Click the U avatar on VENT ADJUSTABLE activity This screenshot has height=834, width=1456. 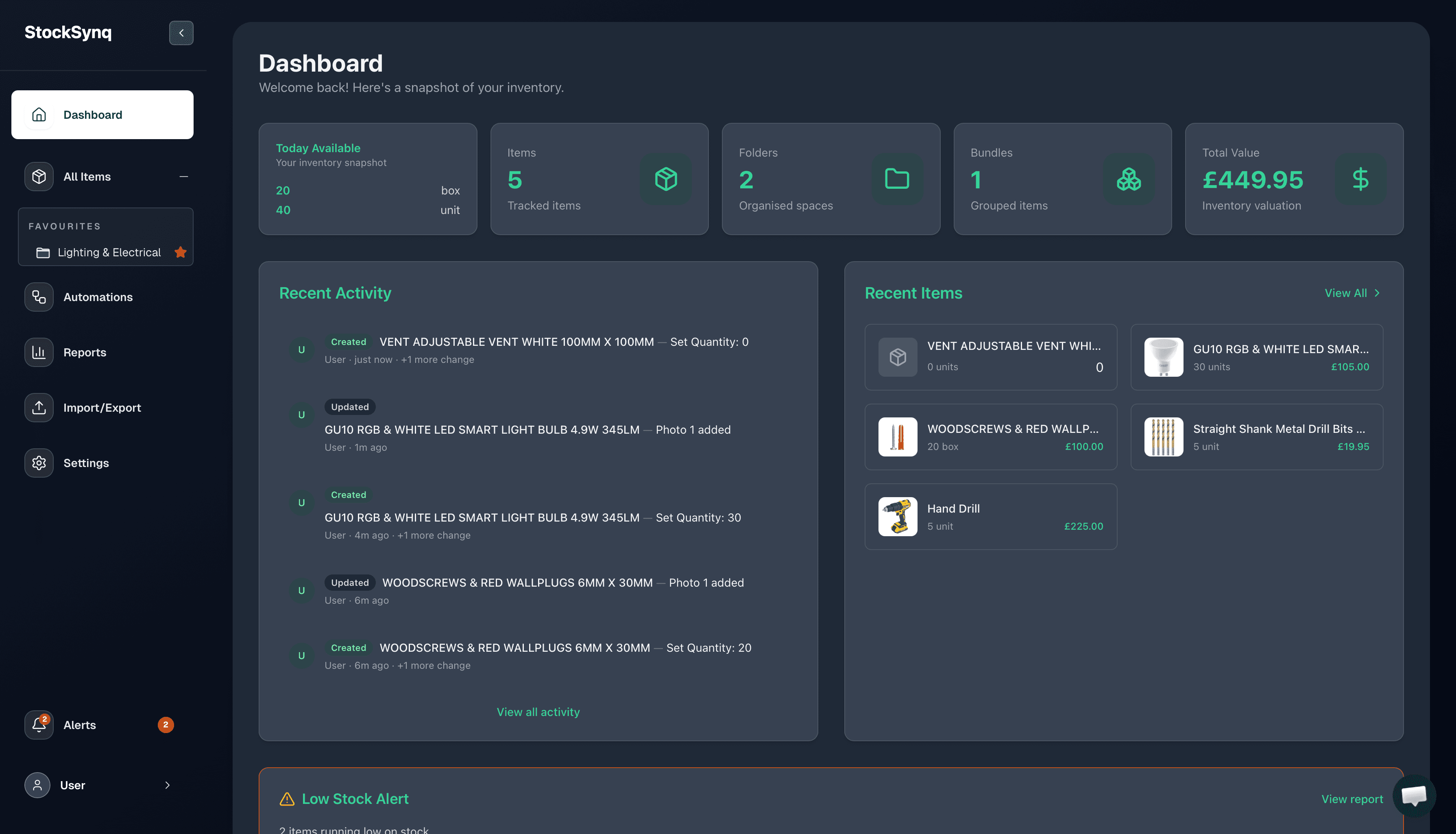tap(301, 349)
